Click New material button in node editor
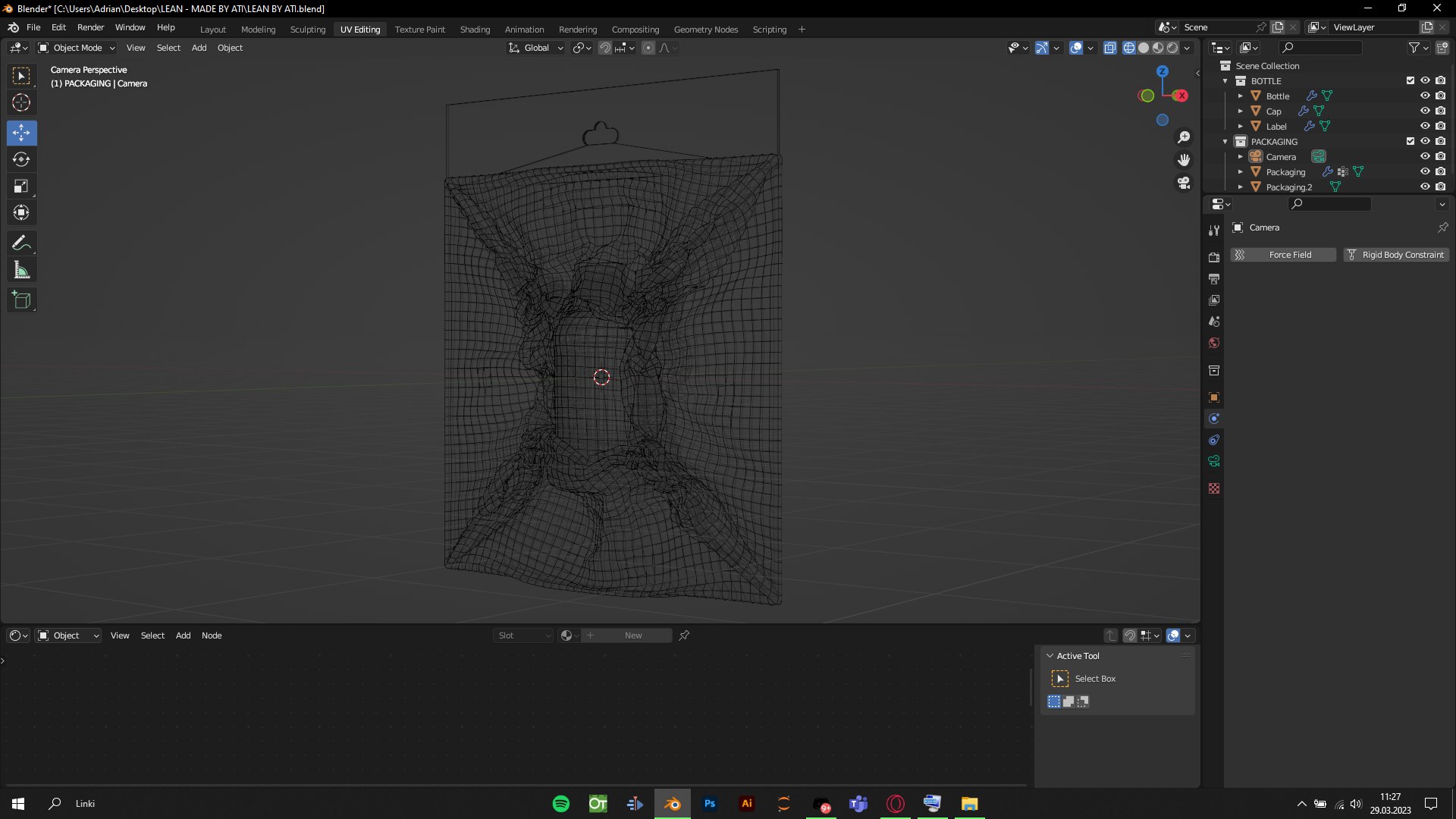The height and width of the screenshot is (819, 1456). tap(633, 635)
